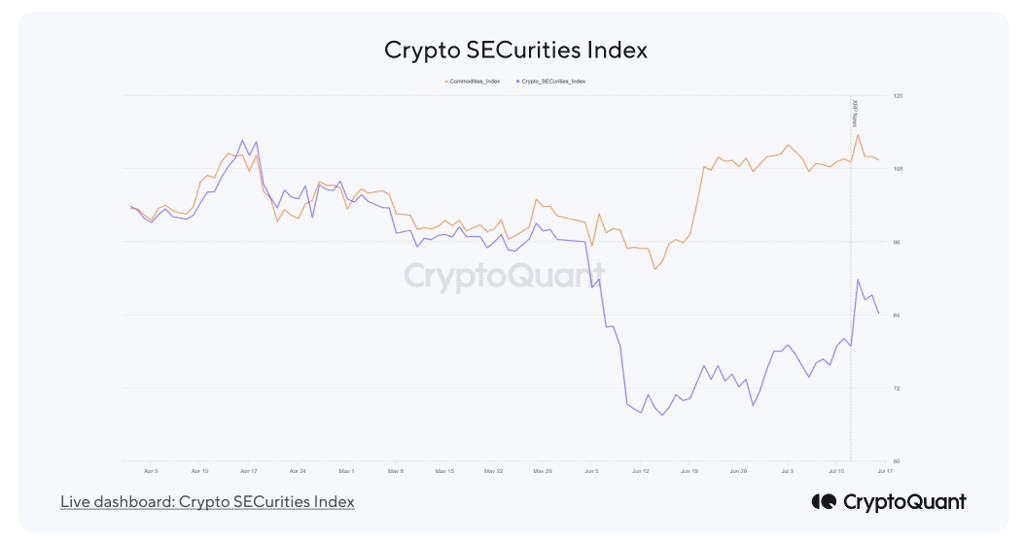Click the purple line's peak near Apr 17
The height and width of the screenshot is (541, 1024).
tap(242, 141)
